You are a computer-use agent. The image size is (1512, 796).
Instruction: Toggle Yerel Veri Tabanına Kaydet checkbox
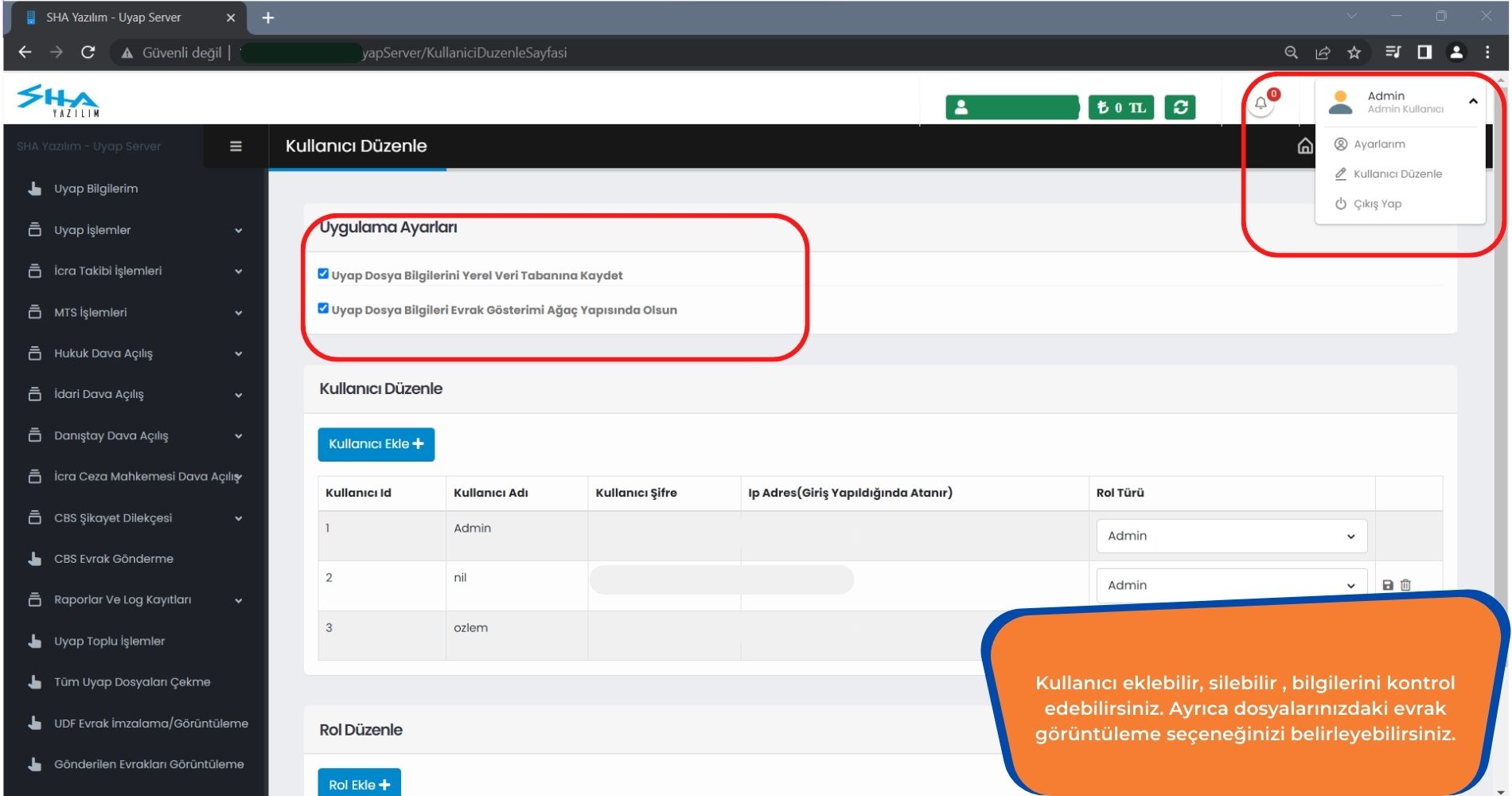(x=323, y=274)
